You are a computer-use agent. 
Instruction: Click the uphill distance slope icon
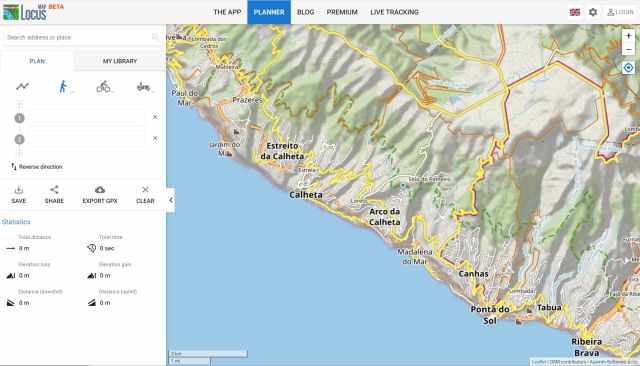point(92,303)
